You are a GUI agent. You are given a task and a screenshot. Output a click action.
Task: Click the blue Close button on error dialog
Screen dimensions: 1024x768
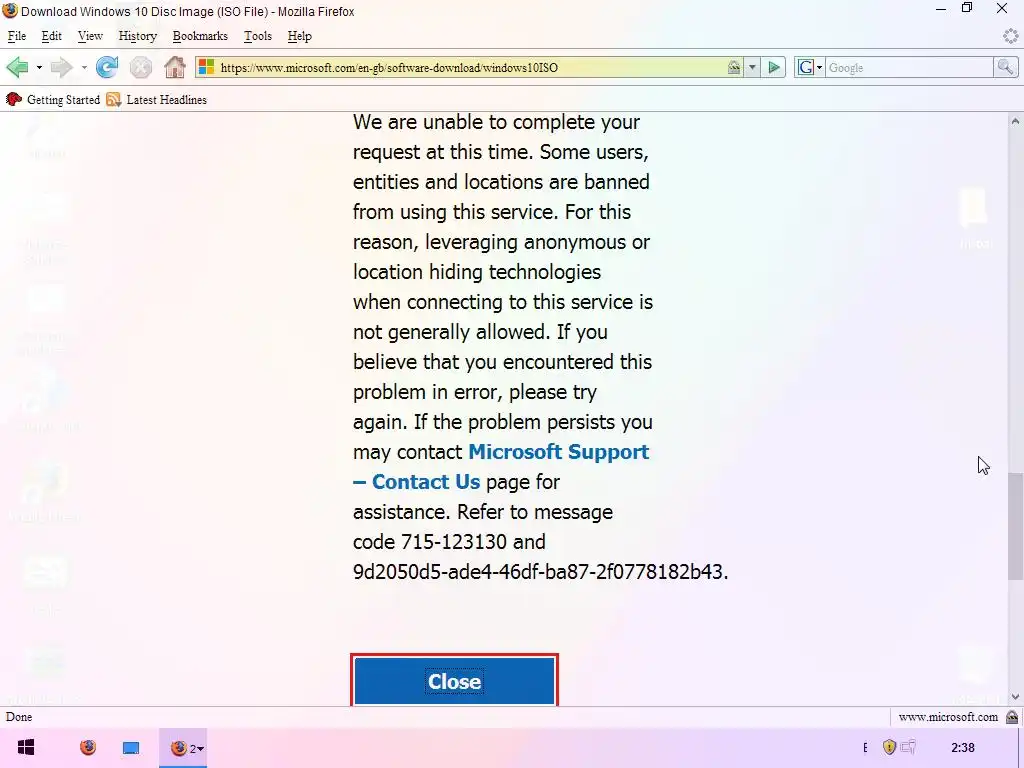pyautogui.click(x=455, y=680)
